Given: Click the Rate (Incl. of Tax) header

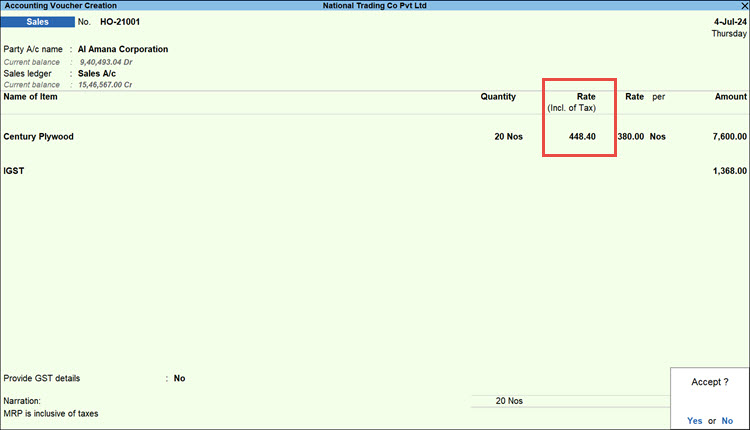Looking at the screenshot, I should 578,102.
